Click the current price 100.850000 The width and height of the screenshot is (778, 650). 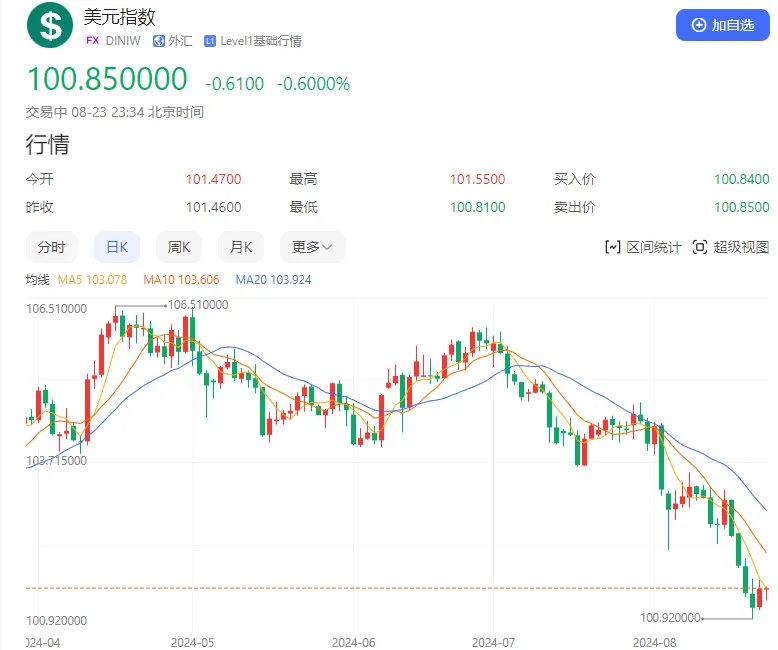click(x=107, y=79)
